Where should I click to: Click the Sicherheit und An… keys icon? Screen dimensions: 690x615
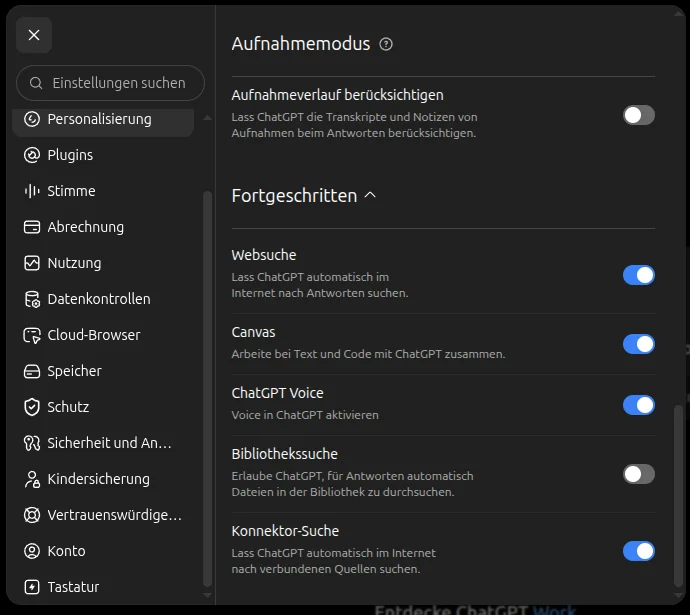[32, 443]
